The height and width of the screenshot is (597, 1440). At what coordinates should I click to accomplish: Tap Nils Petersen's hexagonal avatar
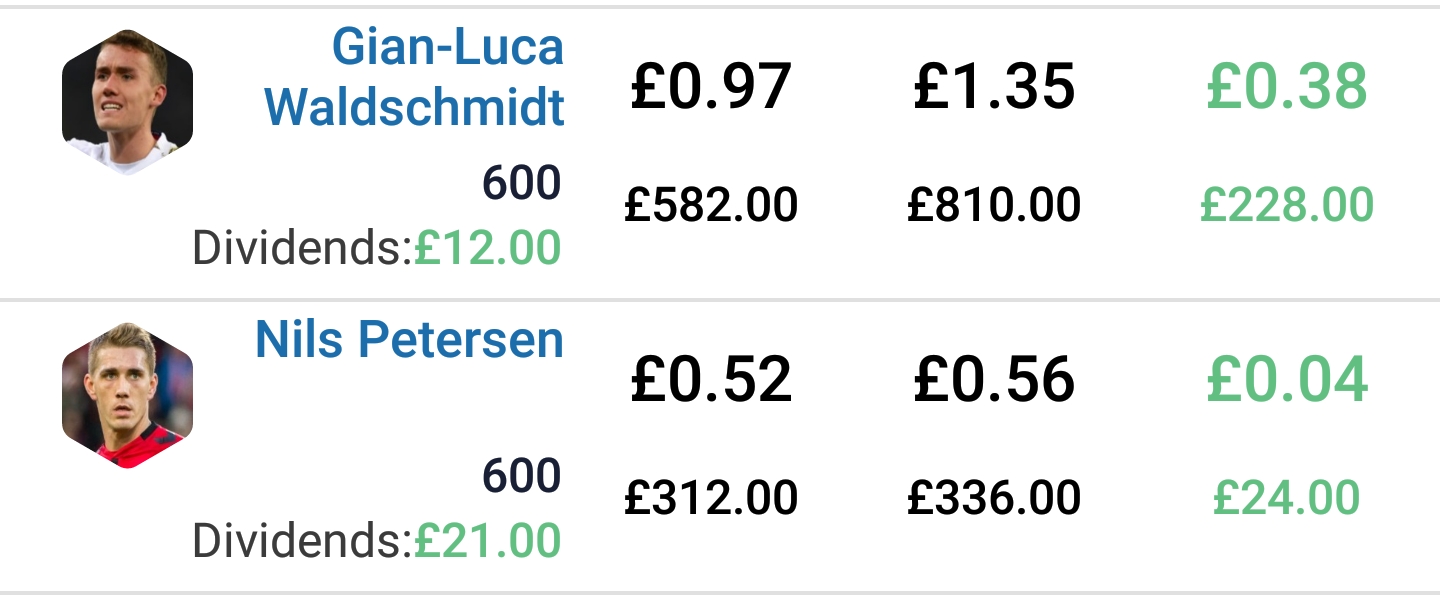(127, 396)
